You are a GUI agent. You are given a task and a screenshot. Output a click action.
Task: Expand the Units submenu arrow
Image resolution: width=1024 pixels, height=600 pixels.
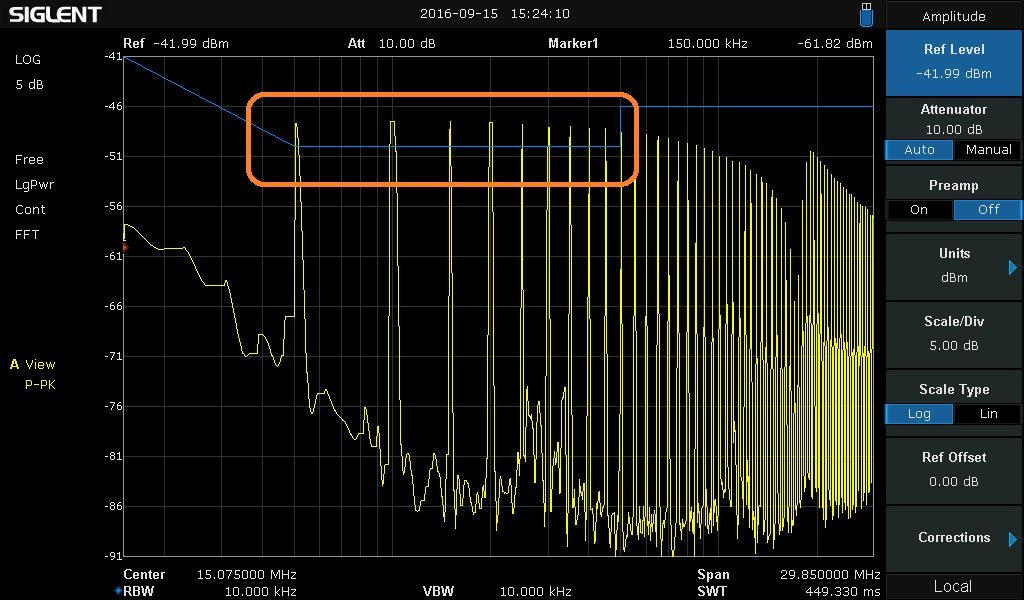pyautogui.click(x=1012, y=267)
